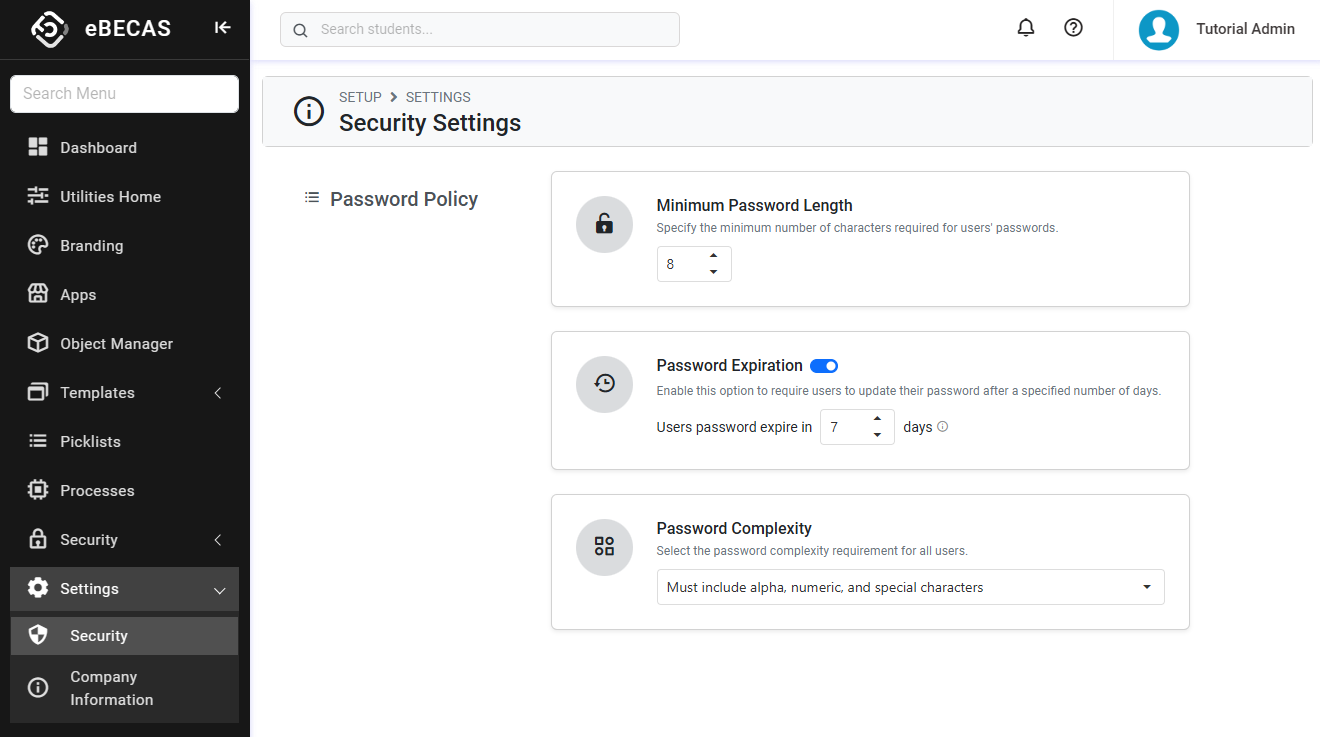Click the Password Policy list icon

(x=312, y=198)
